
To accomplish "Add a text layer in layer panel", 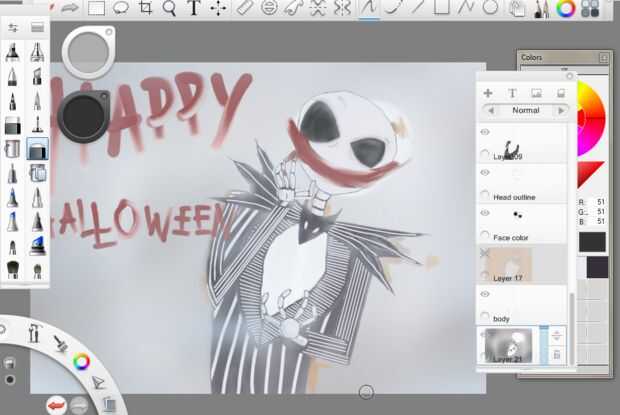I will pos(512,93).
